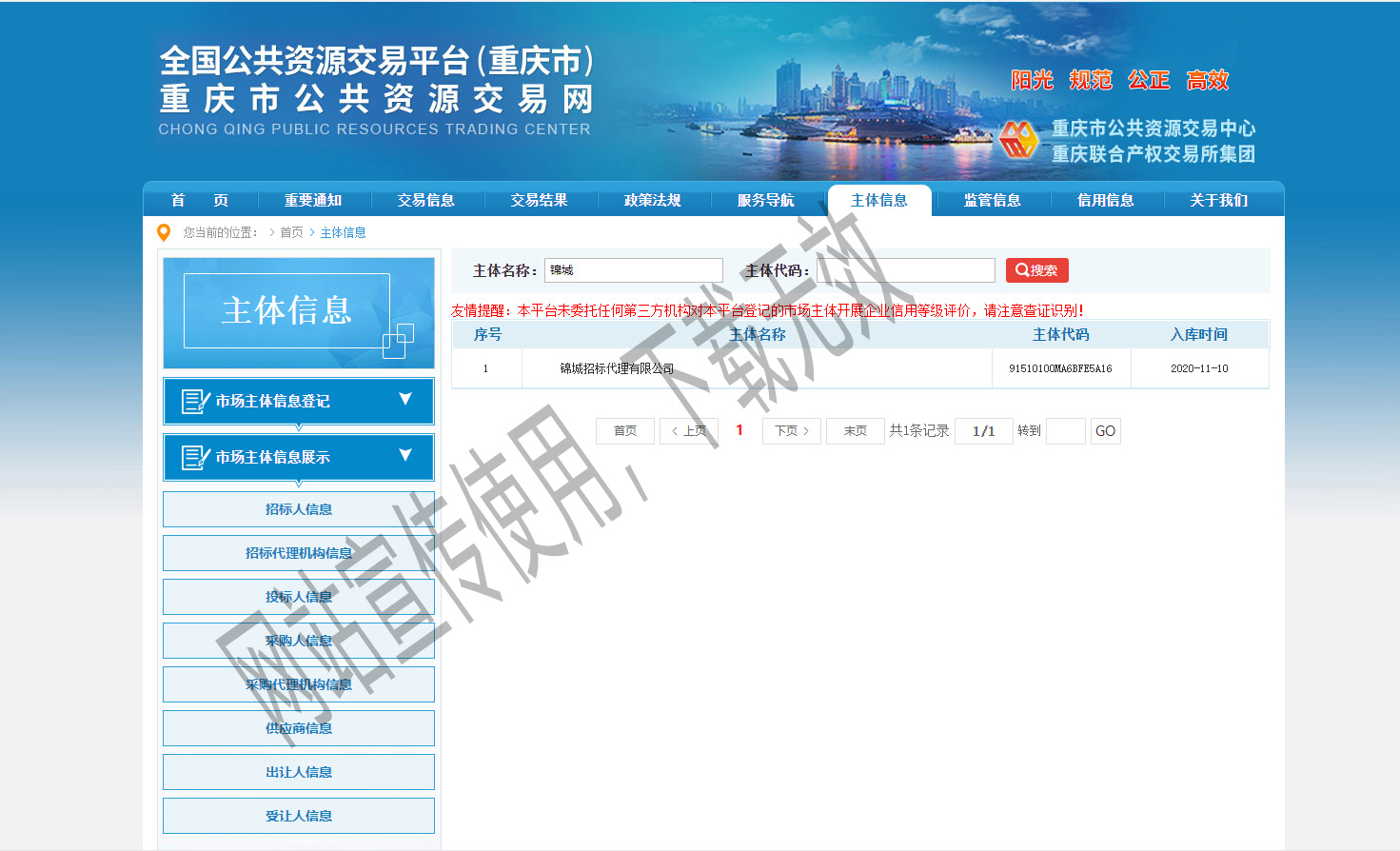Click the 首页 breadcrumb link
This screenshot has height=851, width=1400.
click(291, 232)
